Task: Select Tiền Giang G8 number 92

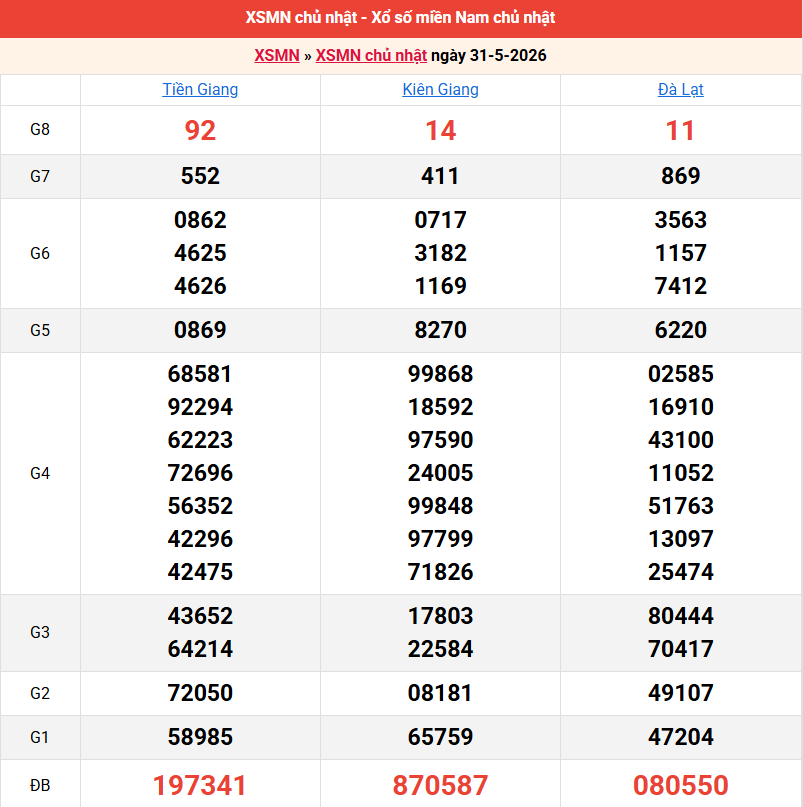Action: 200,130
